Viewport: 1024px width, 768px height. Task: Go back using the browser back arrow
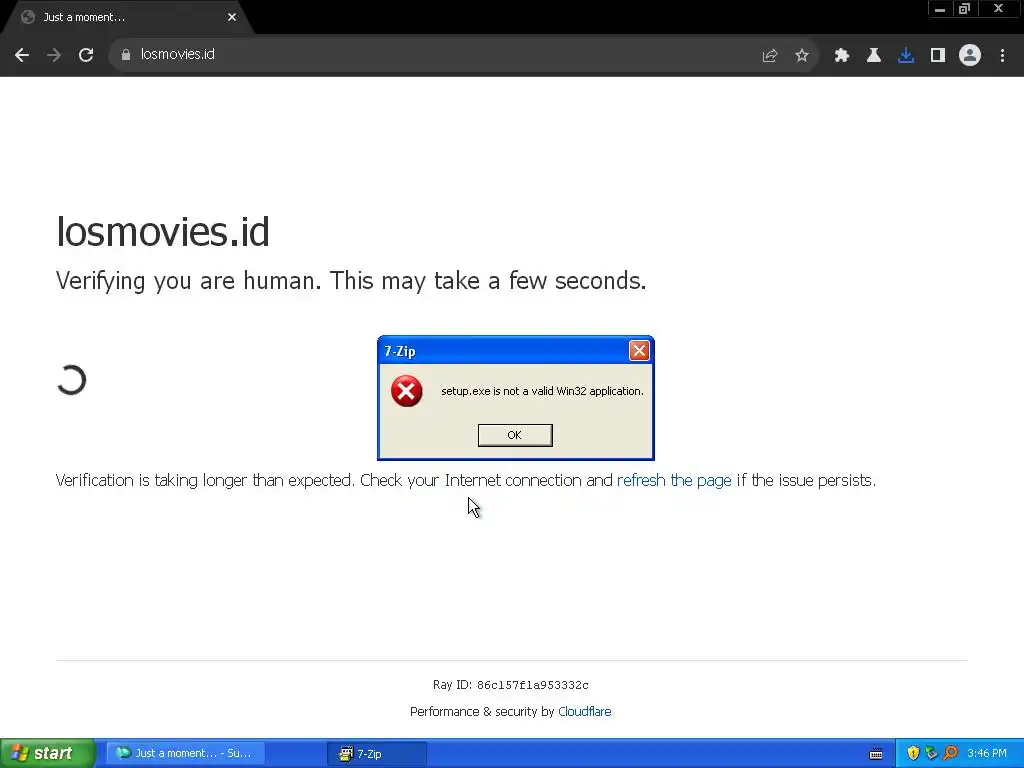[22, 55]
